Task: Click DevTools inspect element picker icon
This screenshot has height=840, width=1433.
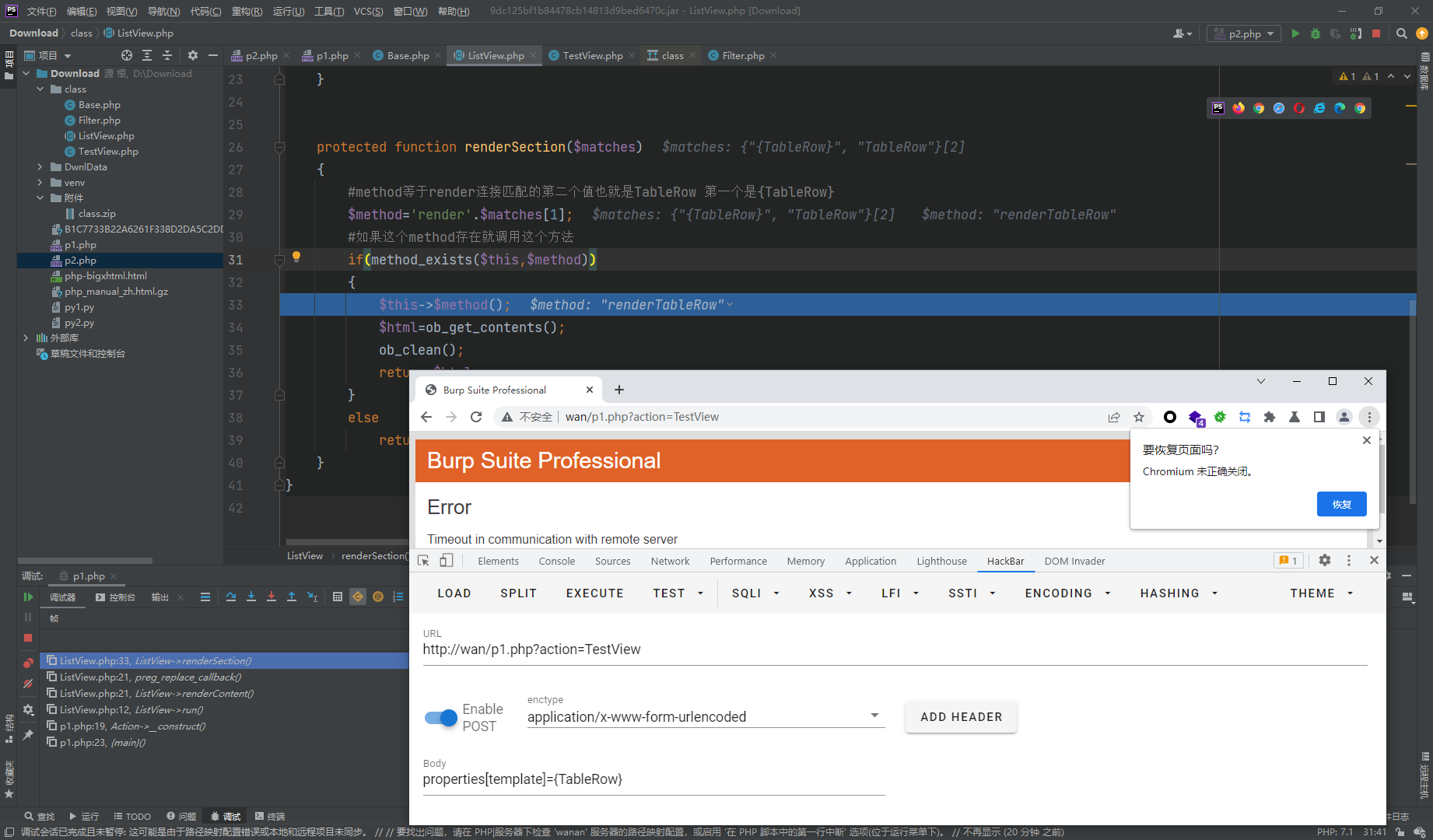Action: [x=423, y=561]
